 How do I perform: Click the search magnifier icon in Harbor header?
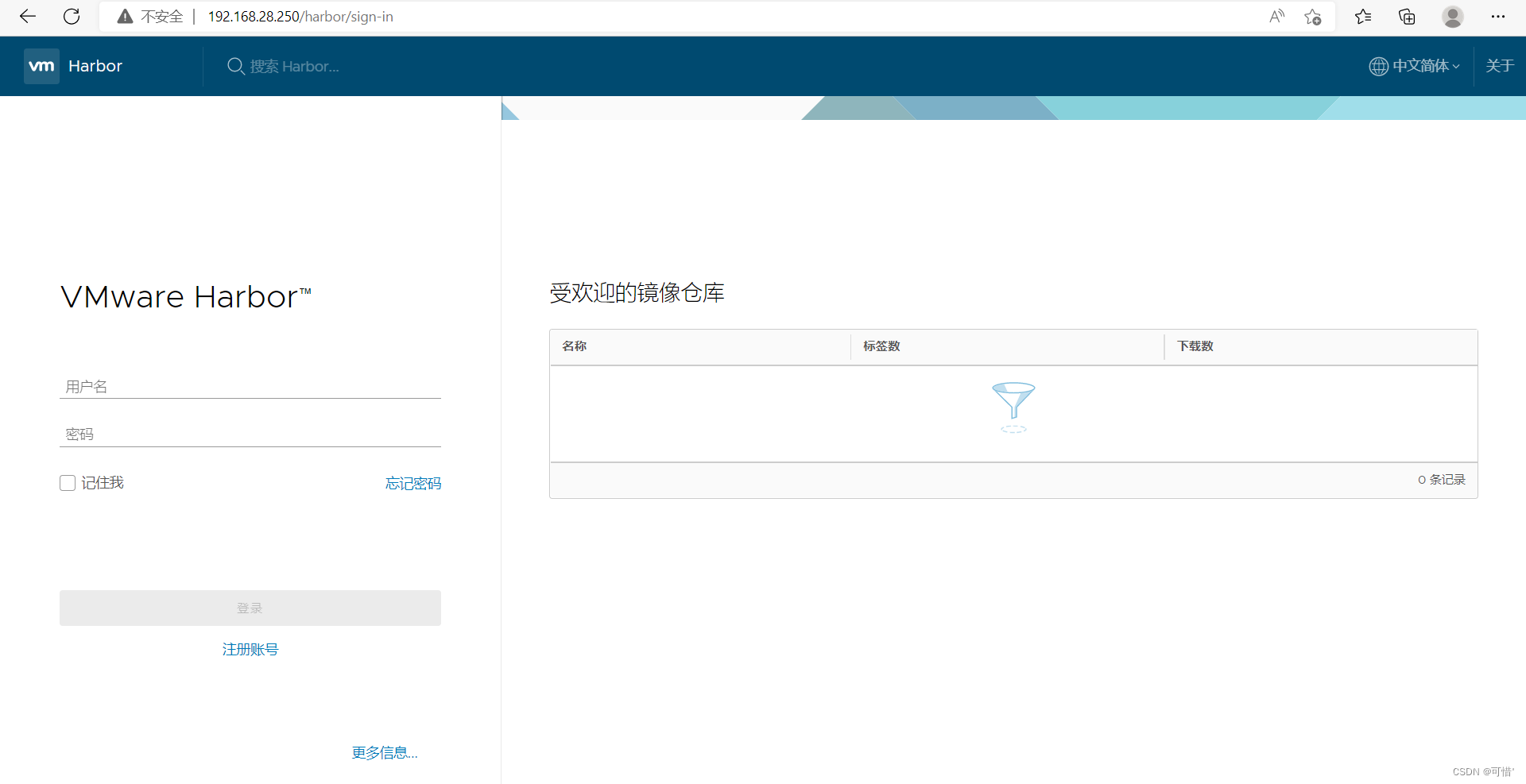coord(235,66)
